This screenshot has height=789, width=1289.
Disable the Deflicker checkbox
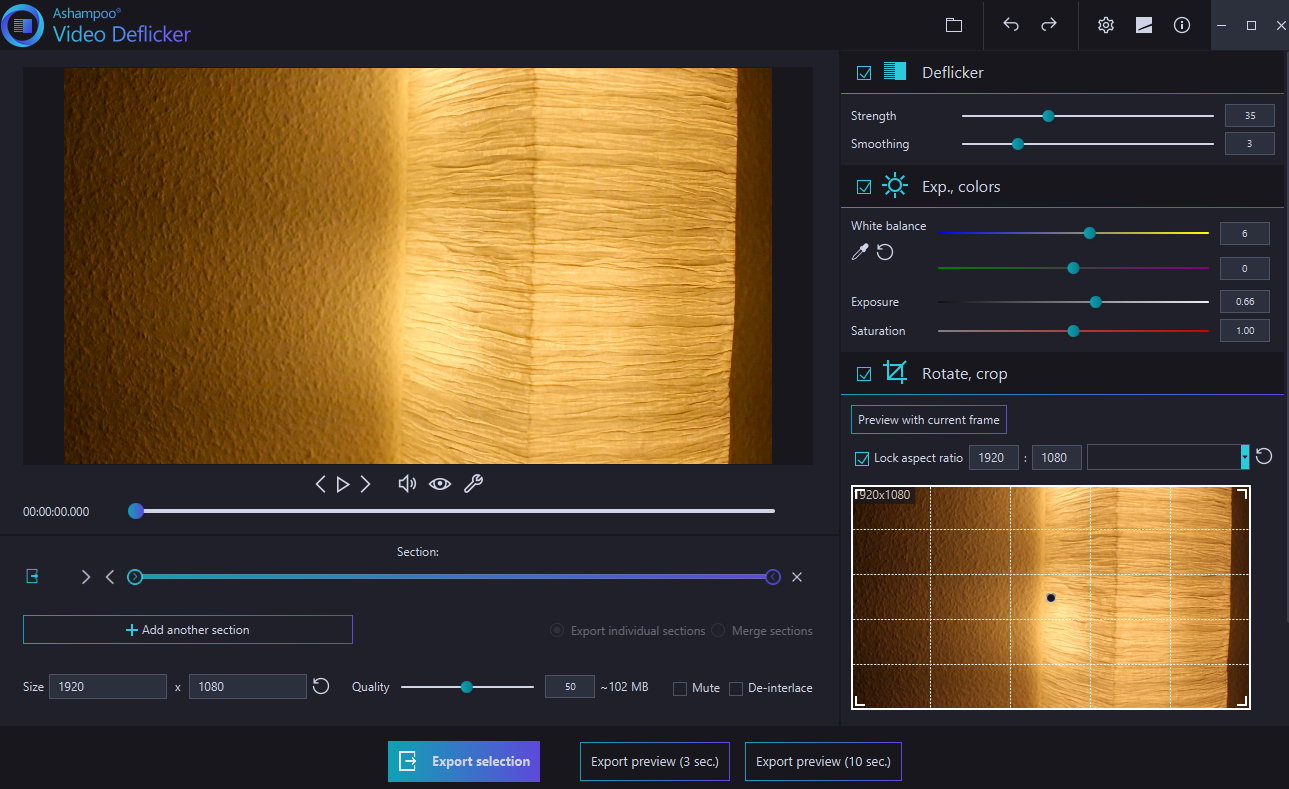[x=864, y=73]
